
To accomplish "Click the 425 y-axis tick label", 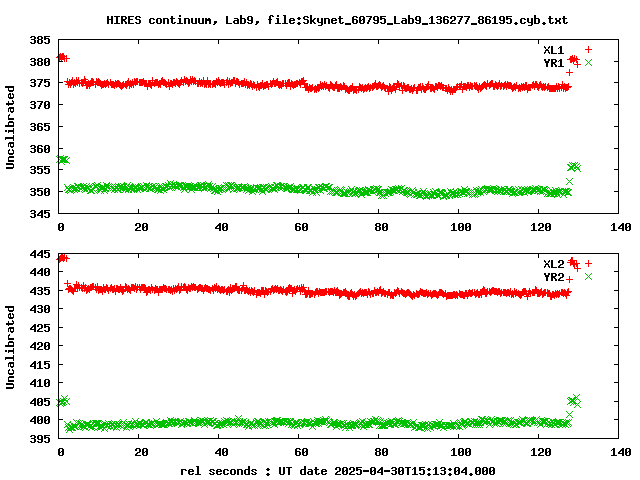I will [40, 328].
